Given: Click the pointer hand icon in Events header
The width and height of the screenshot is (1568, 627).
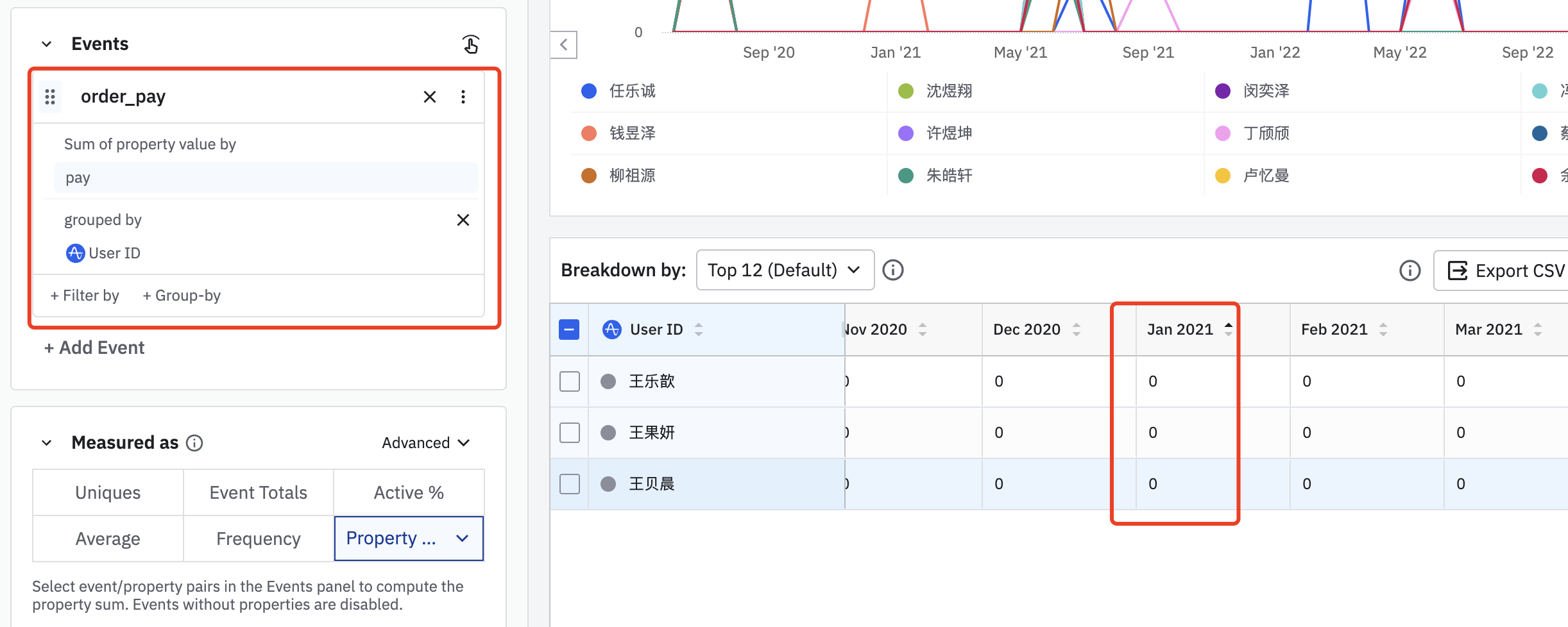Looking at the screenshot, I should (471, 44).
